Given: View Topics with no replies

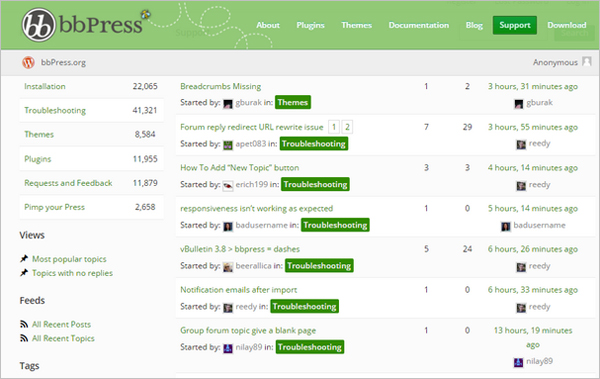Looking at the screenshot, I should (x=72, y=273).
